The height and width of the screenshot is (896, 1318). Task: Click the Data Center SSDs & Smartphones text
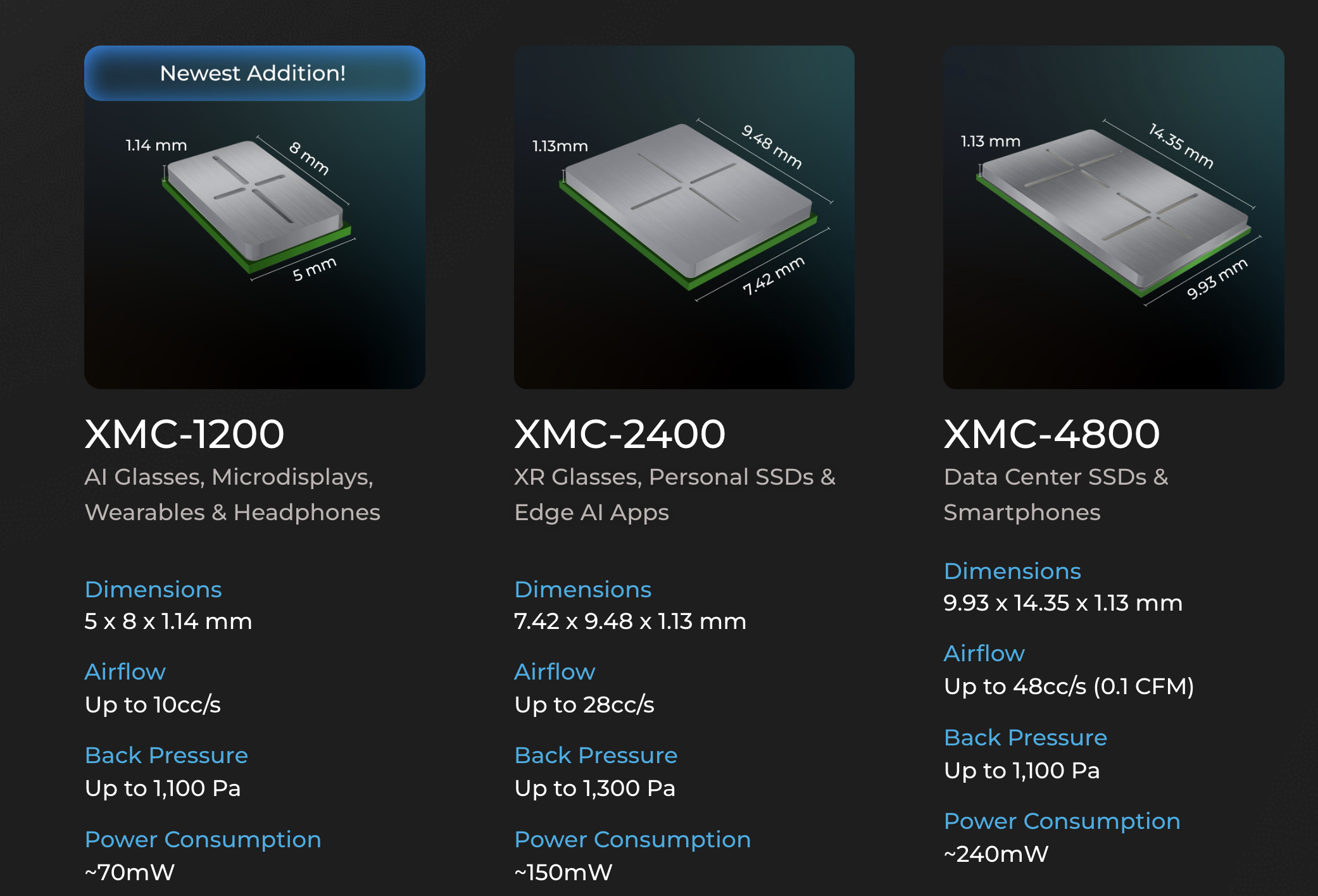coord(1056,494)
